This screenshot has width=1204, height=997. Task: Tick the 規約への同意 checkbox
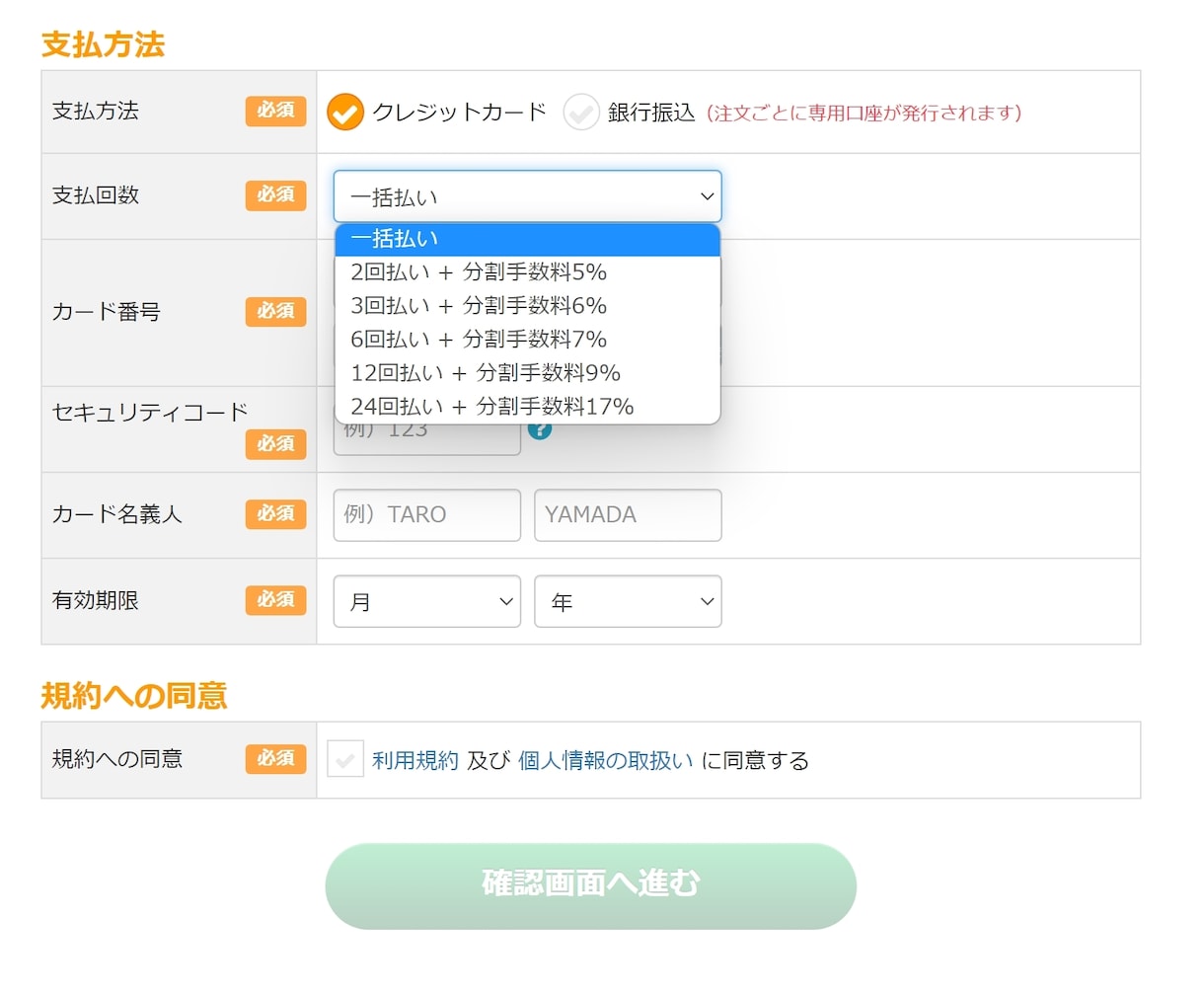tap(345, 759)
